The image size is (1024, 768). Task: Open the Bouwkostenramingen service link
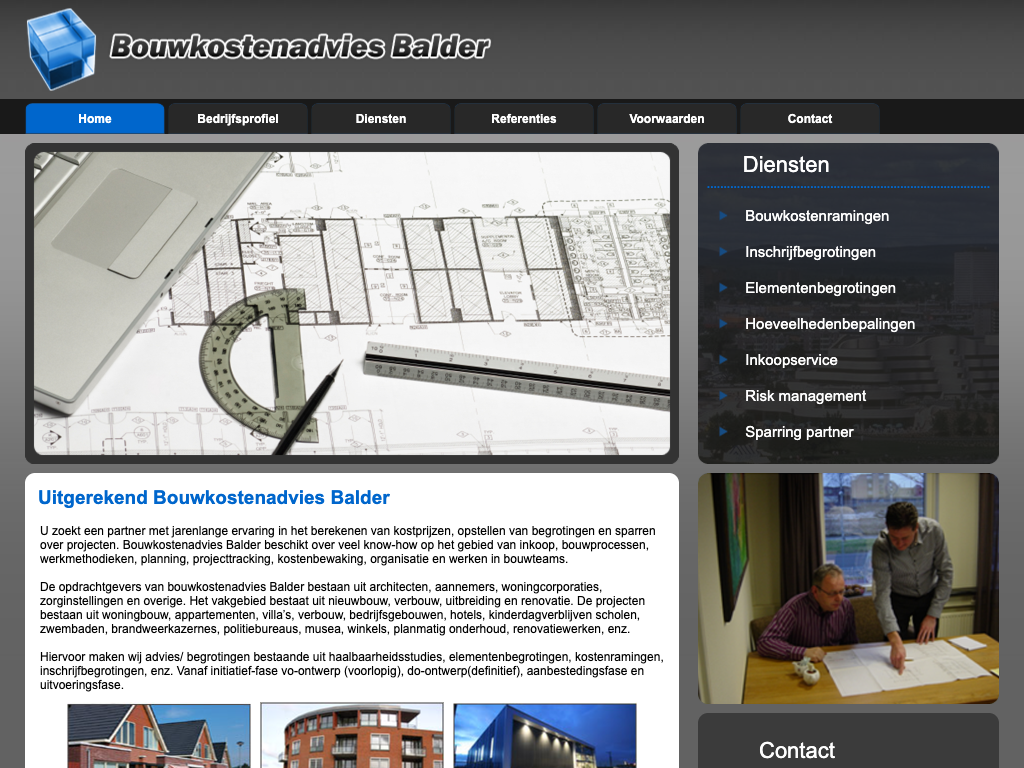coord(817,216)
